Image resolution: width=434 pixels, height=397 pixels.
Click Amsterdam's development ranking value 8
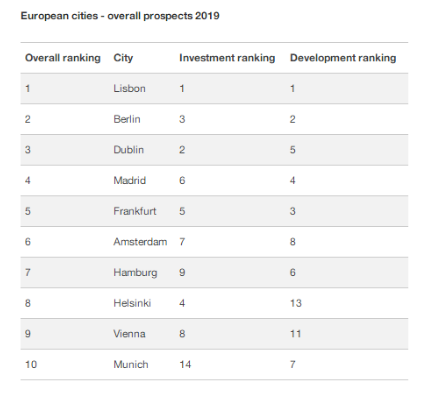tap(292, 242)
